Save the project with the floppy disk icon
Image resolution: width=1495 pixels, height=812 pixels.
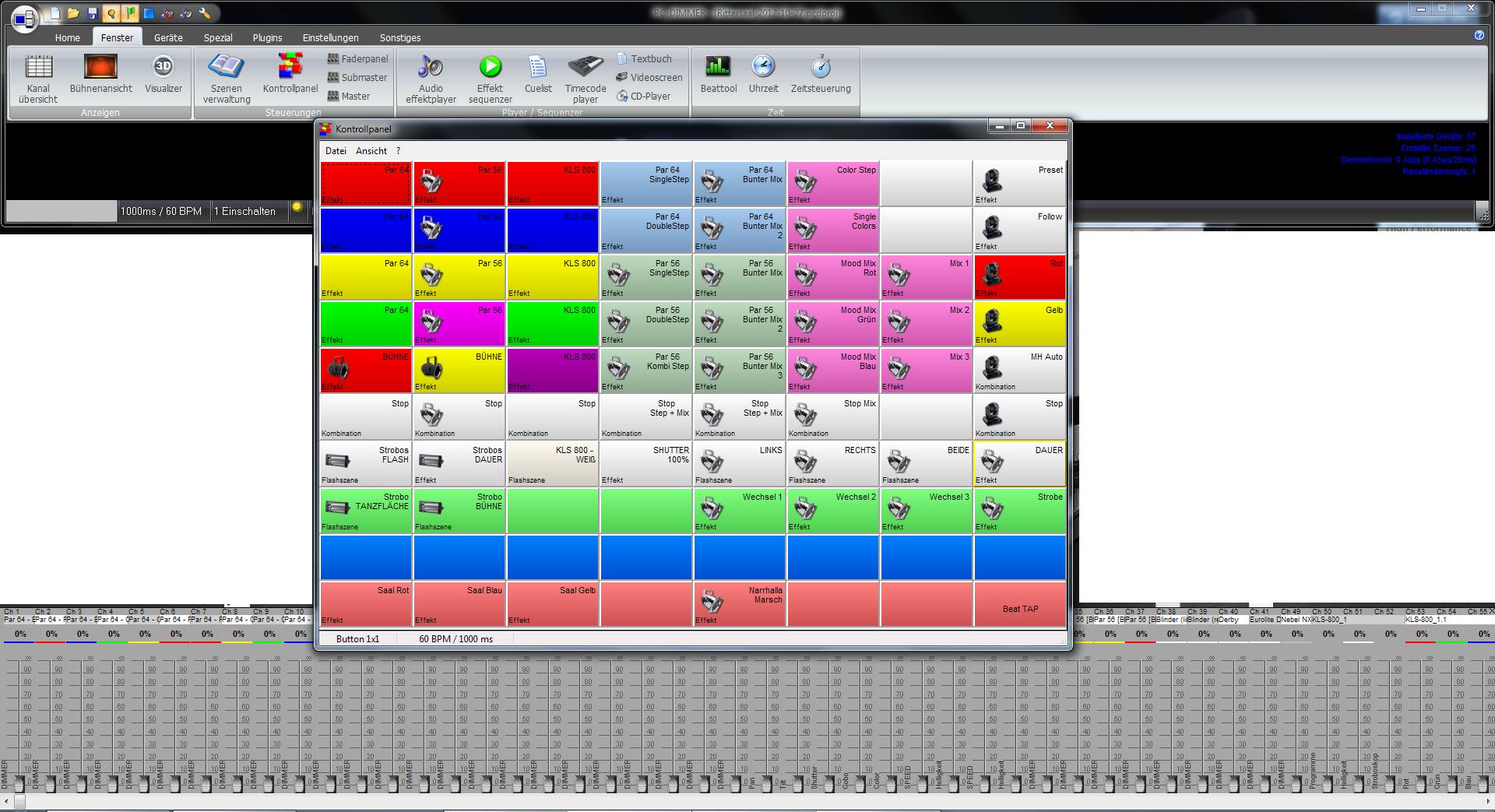(92, 13)
